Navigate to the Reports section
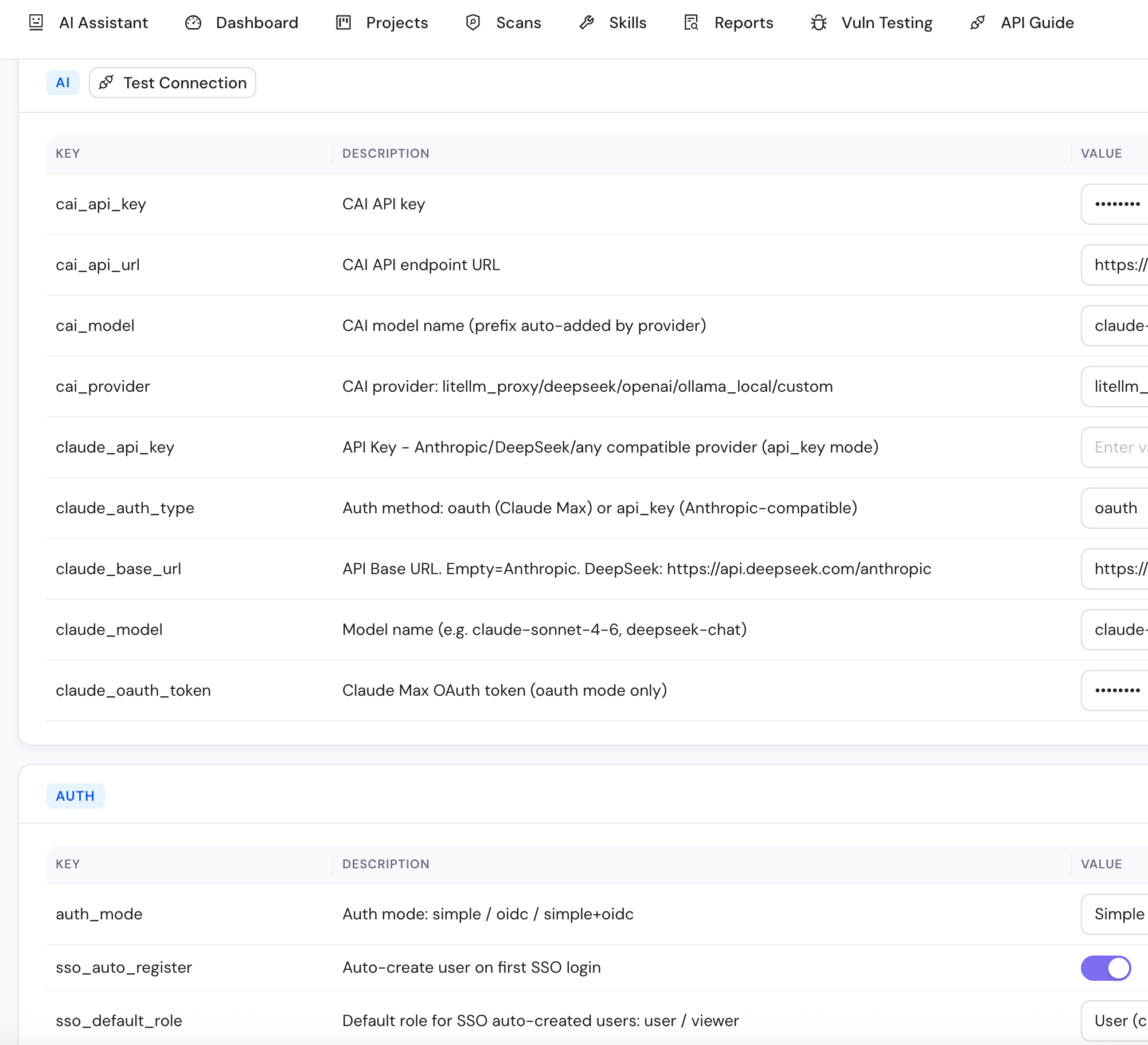Screen dimensions: 1148x1045 [x=744, y=22]
